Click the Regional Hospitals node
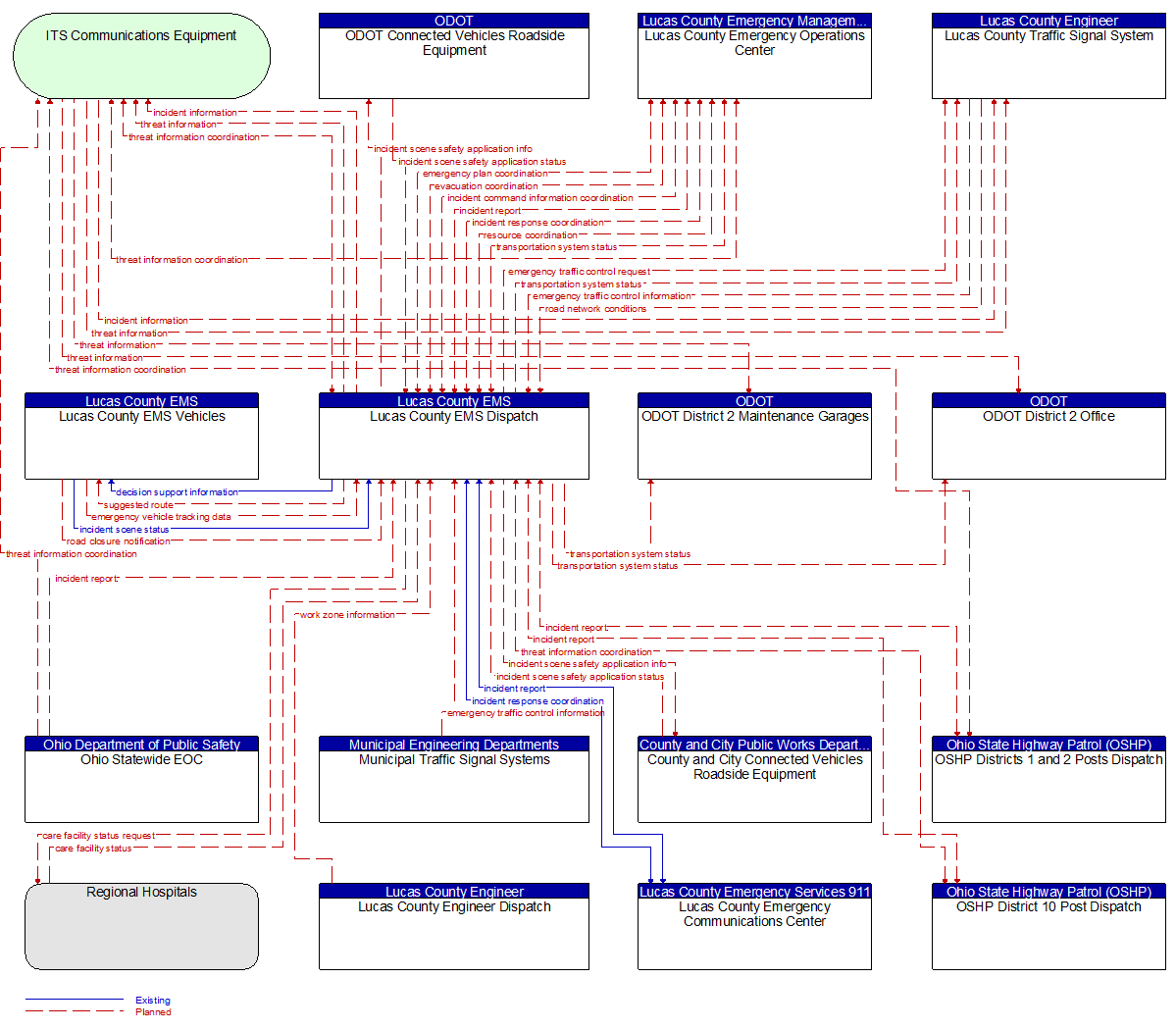The height and width of the screenshot is (1030, 1176). coord(142,926)
